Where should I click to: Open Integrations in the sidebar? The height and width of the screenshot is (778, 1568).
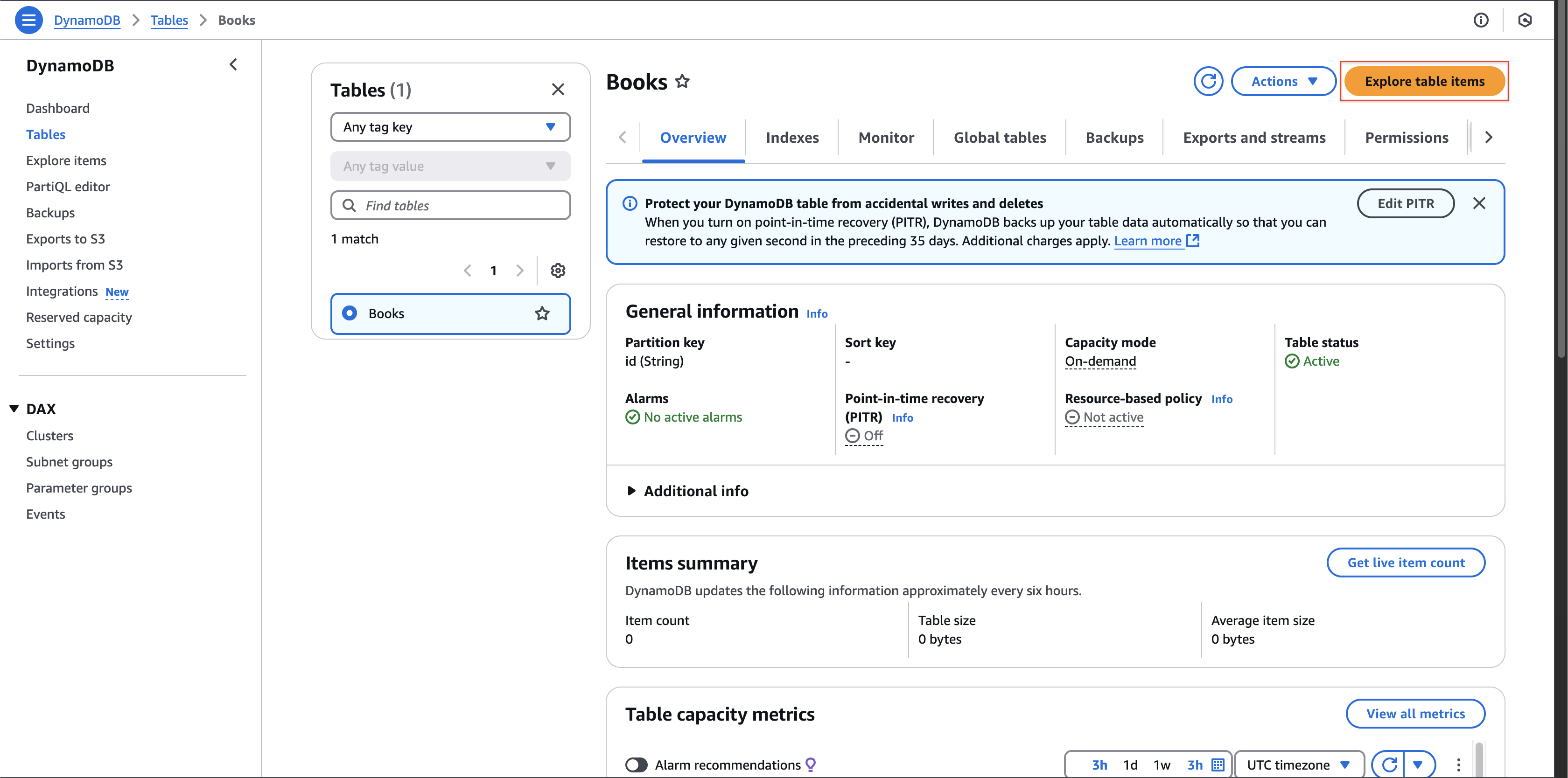point(62,292)
